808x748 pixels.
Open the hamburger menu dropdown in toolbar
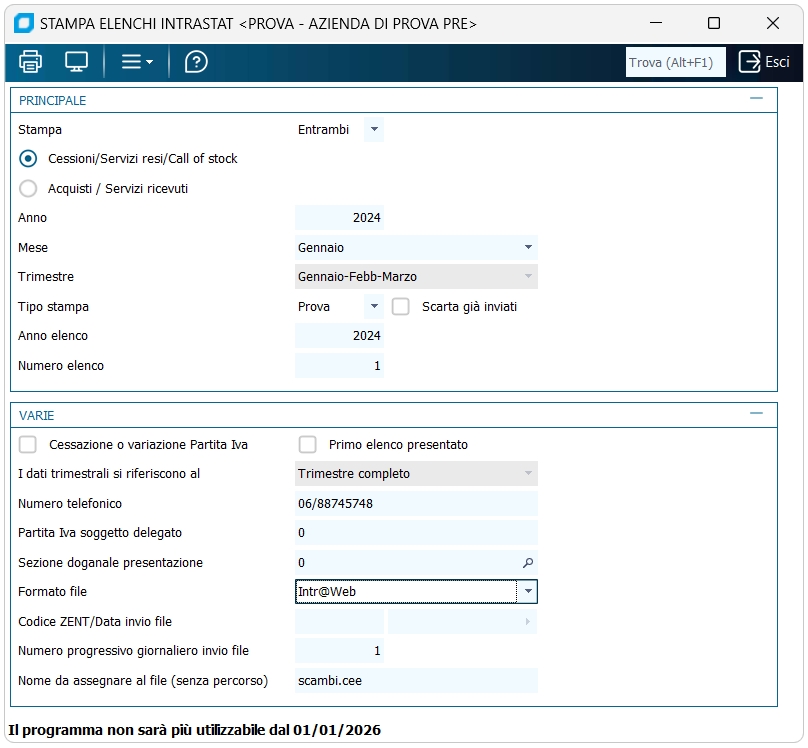[137, 62]
